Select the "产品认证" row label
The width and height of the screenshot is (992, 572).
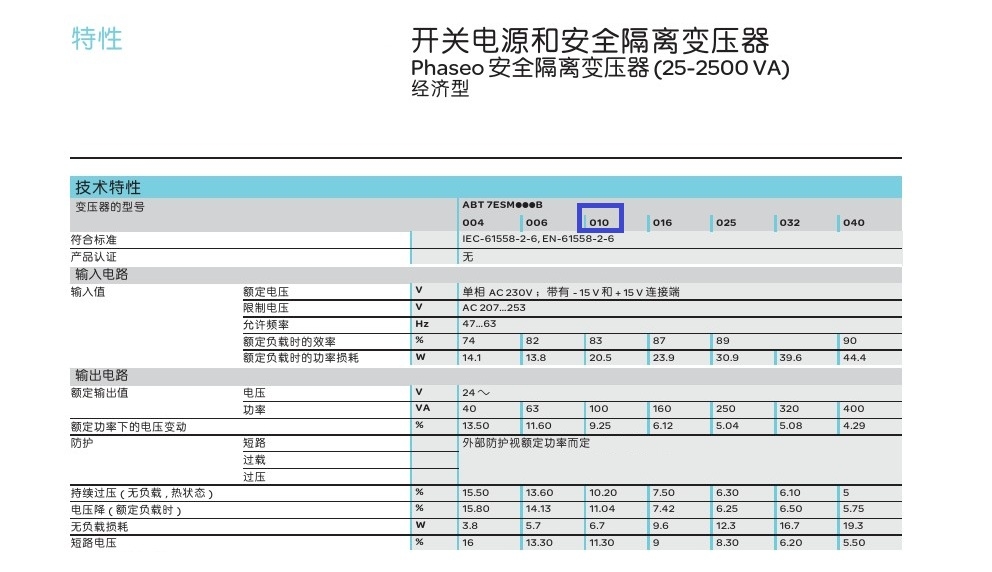coord(94,257)
